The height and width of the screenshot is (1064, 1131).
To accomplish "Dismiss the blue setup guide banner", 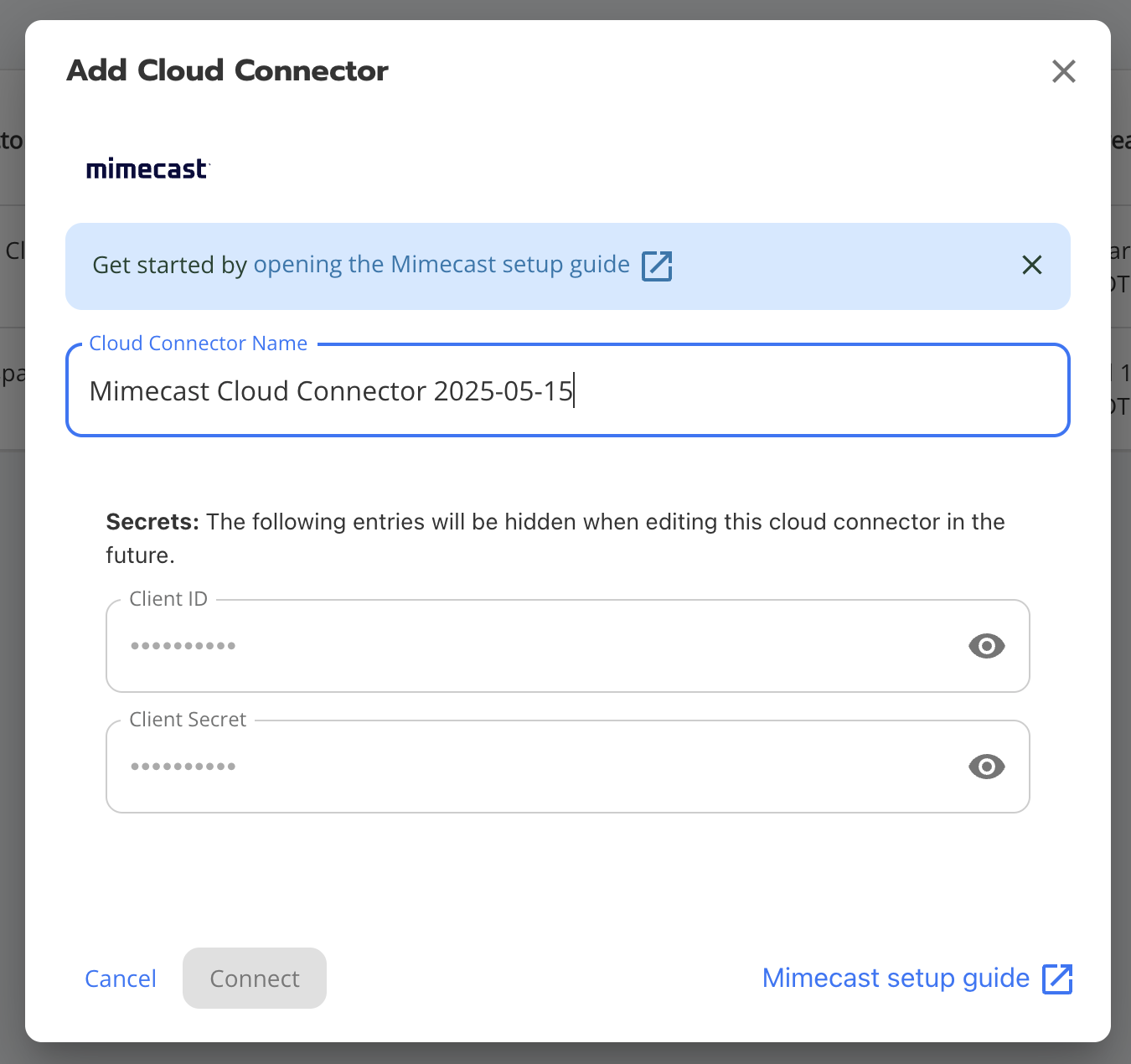I will coord(1032,266).
